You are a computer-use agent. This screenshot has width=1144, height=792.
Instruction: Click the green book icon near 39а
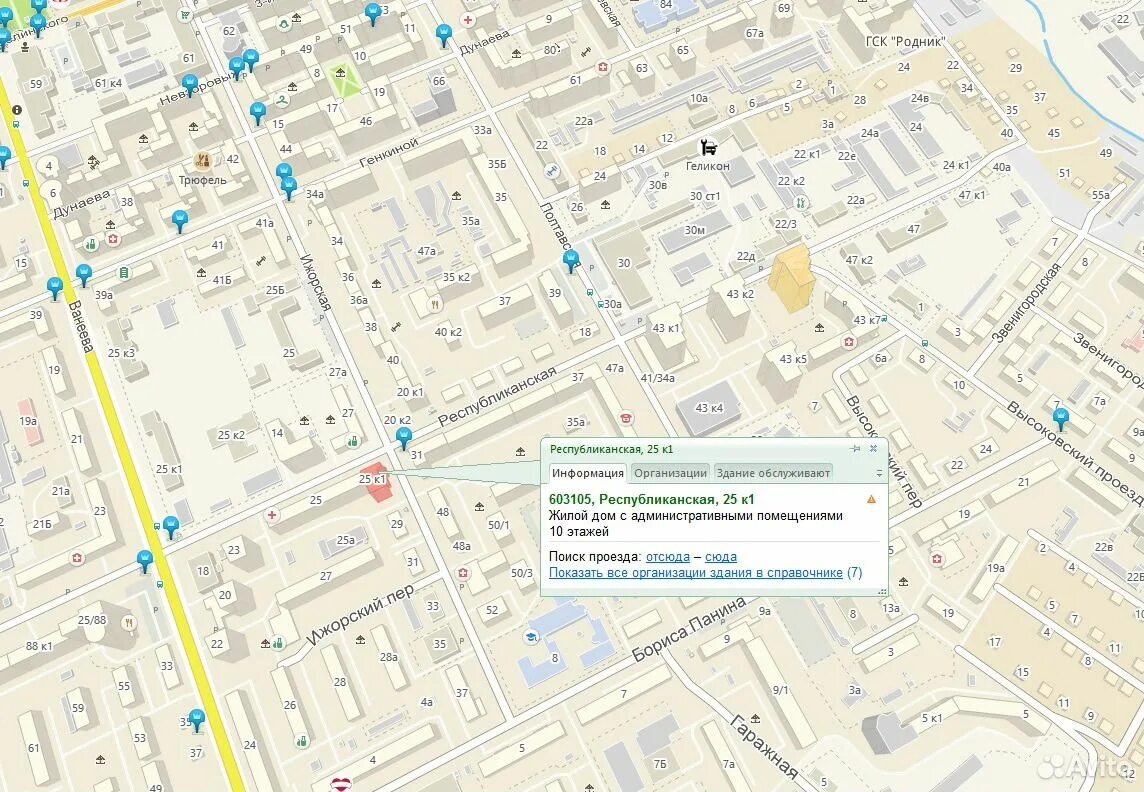(124, 273)
